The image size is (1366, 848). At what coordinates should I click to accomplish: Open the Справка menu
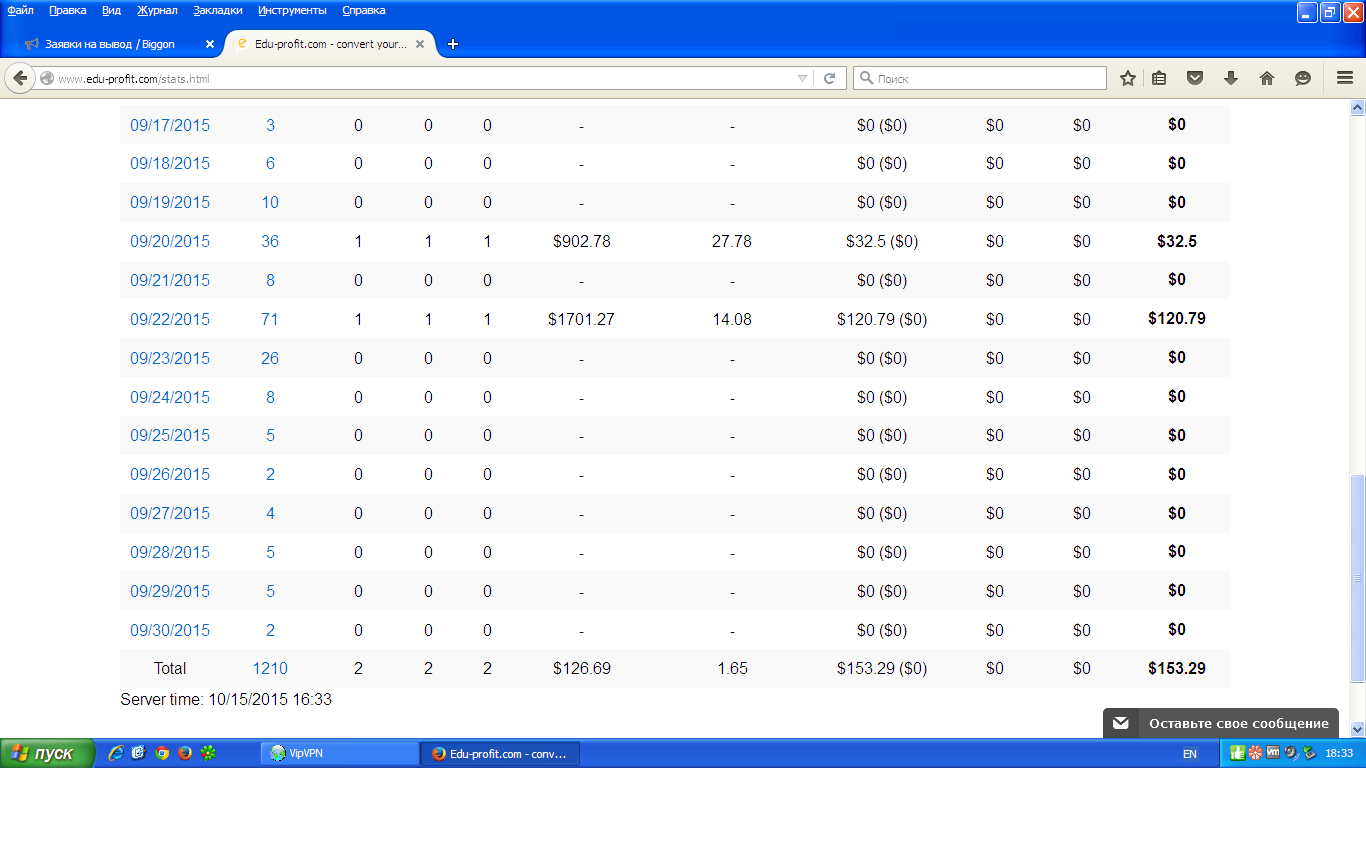tap(364, 10)
